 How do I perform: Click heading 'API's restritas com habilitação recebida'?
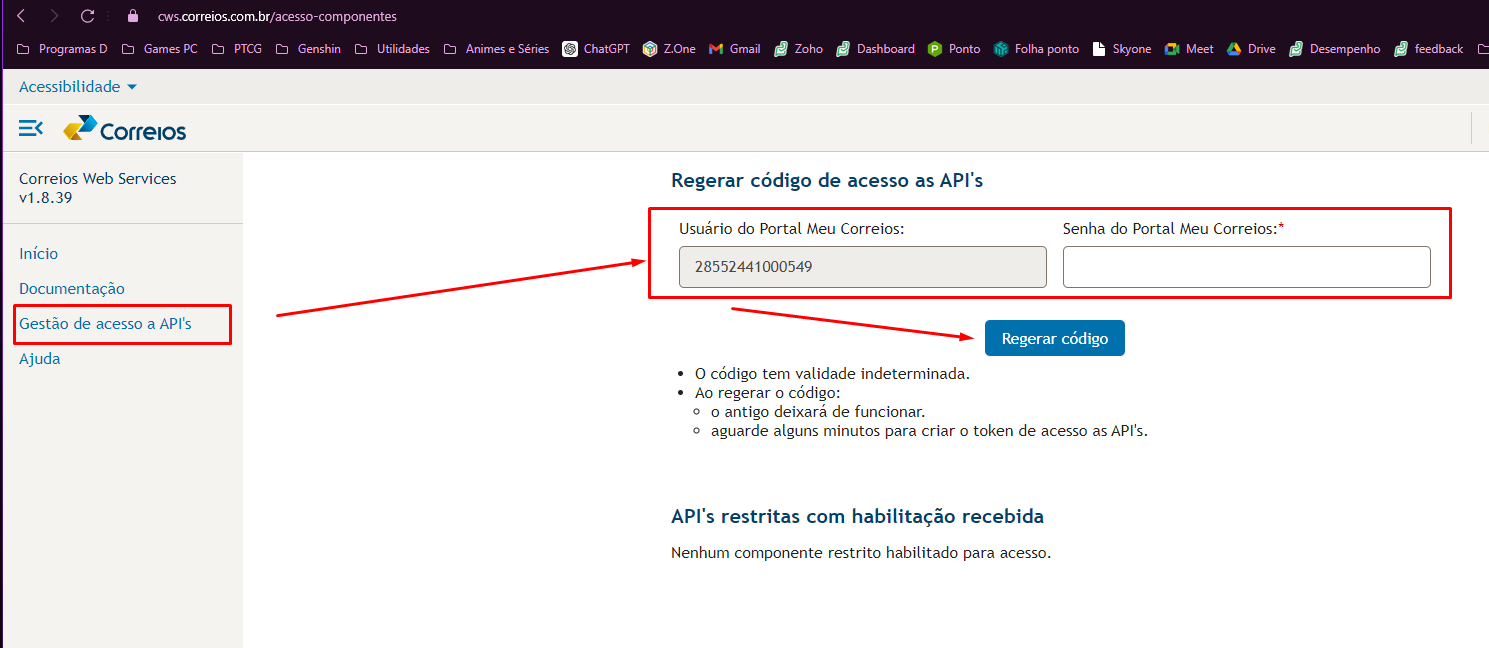[x=858, y=517]
